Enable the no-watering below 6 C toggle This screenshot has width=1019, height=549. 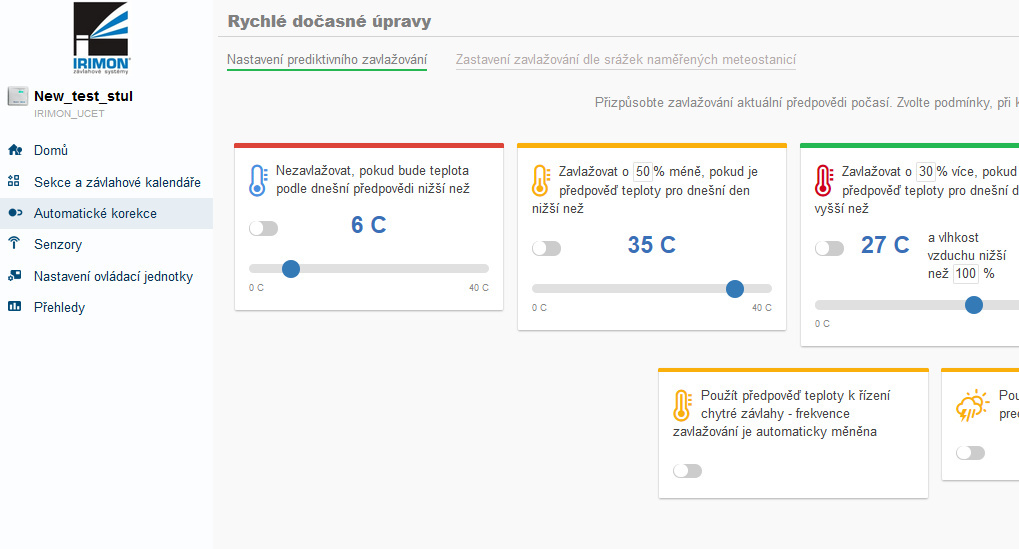(264, 229)
